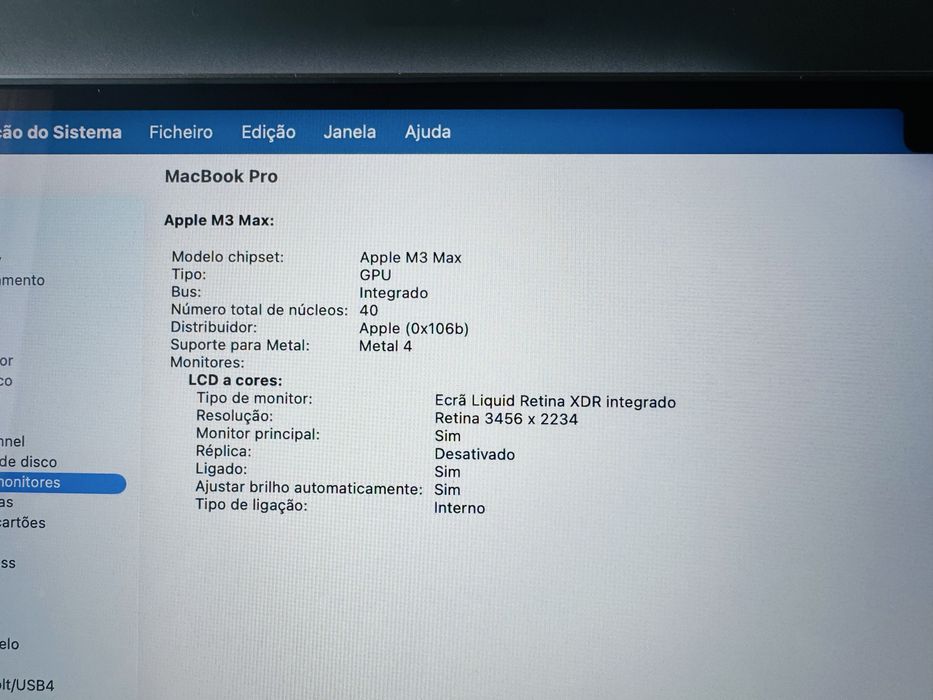Click the 'Desativado' value
Viewport: 933px width, 700px height.
[474, 454]
